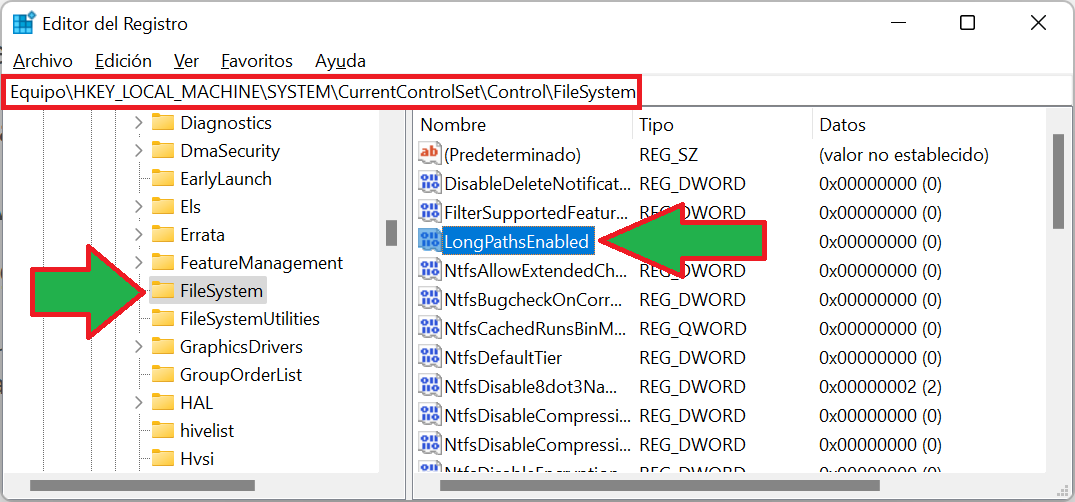1075x502 pixels.
Task: Expand the FeatureManagement key
Action: (x=138, y=263)
